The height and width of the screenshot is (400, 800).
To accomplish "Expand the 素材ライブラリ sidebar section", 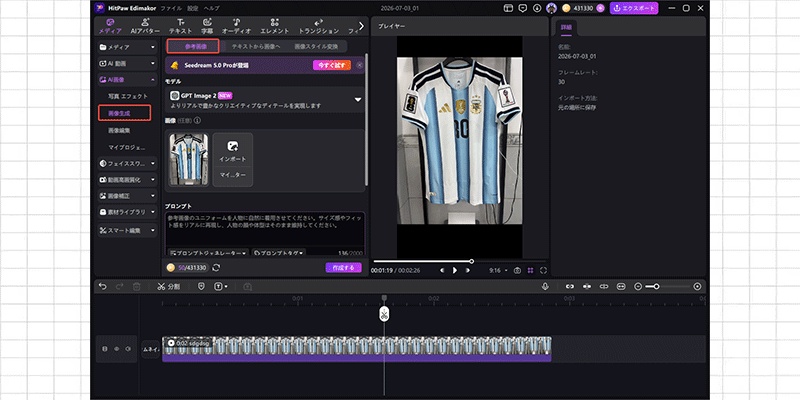I will click(127, 212).
